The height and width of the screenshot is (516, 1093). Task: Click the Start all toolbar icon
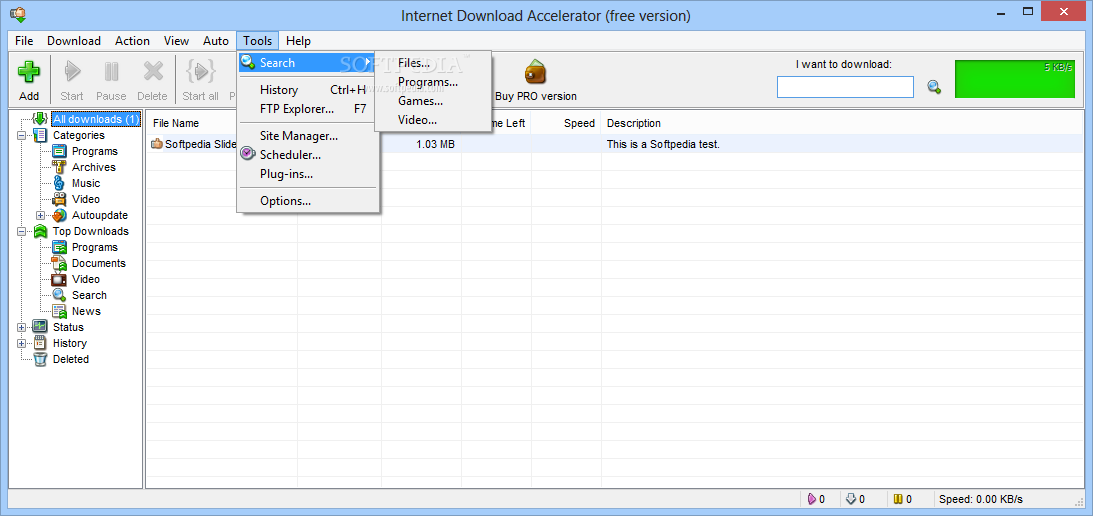tap(200, 72)
